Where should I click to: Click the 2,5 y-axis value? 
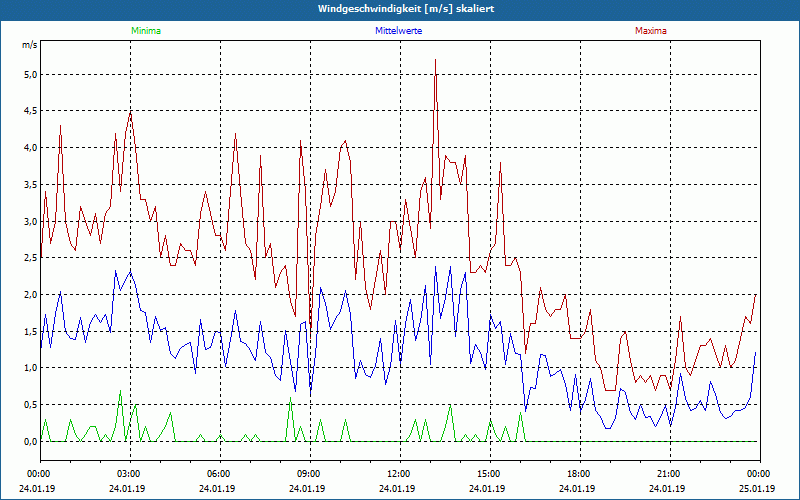(x=31, y=258)
